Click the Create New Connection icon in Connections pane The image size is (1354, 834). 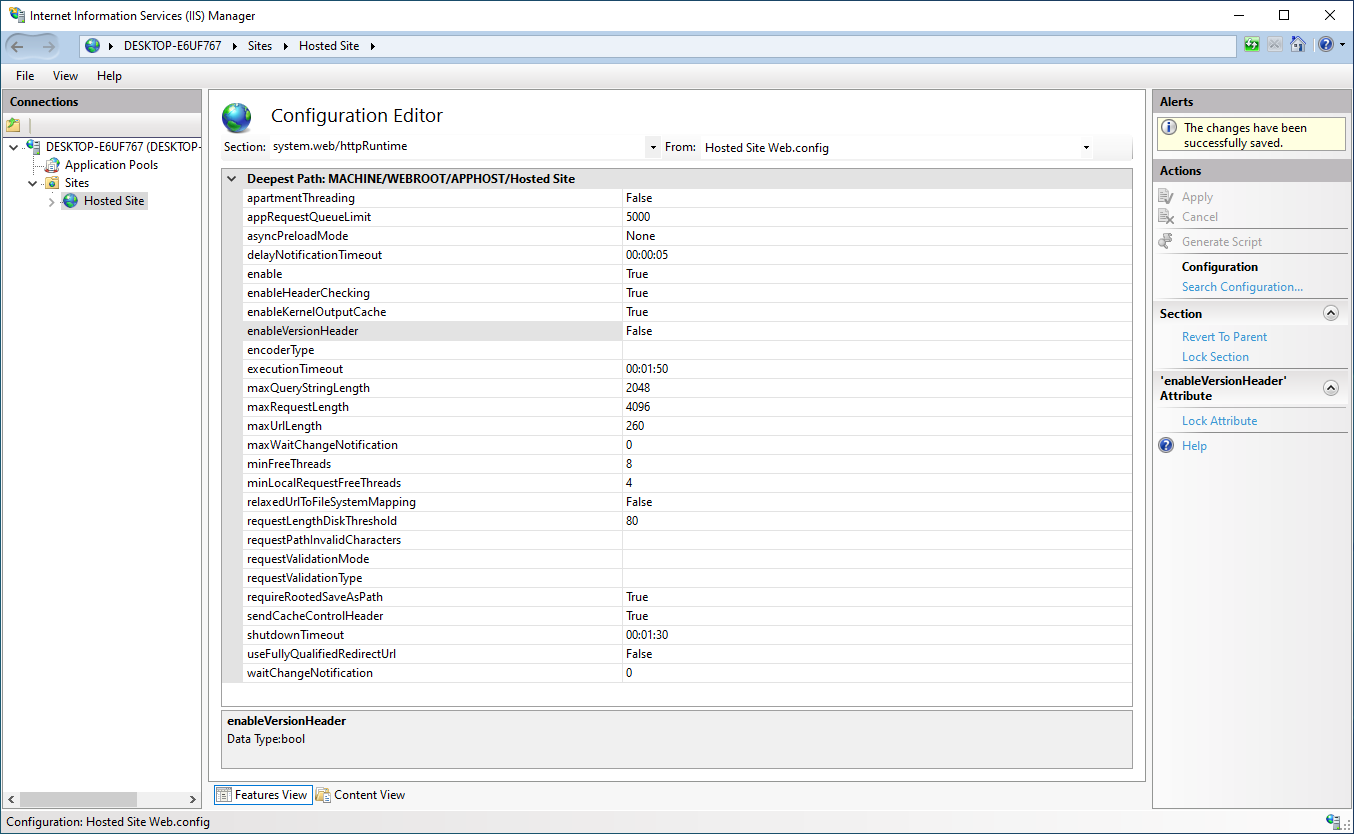[x=13, y=123]
